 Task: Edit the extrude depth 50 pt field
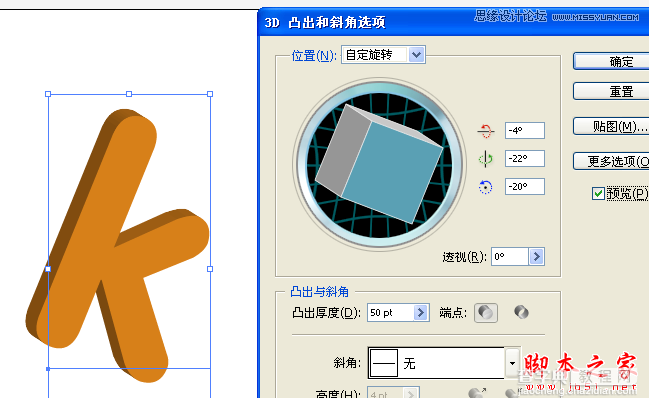[391, 312]
